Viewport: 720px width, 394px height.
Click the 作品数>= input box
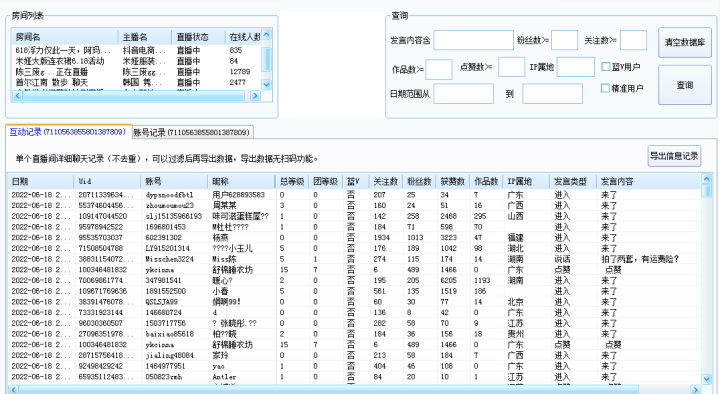coord(439,69)
